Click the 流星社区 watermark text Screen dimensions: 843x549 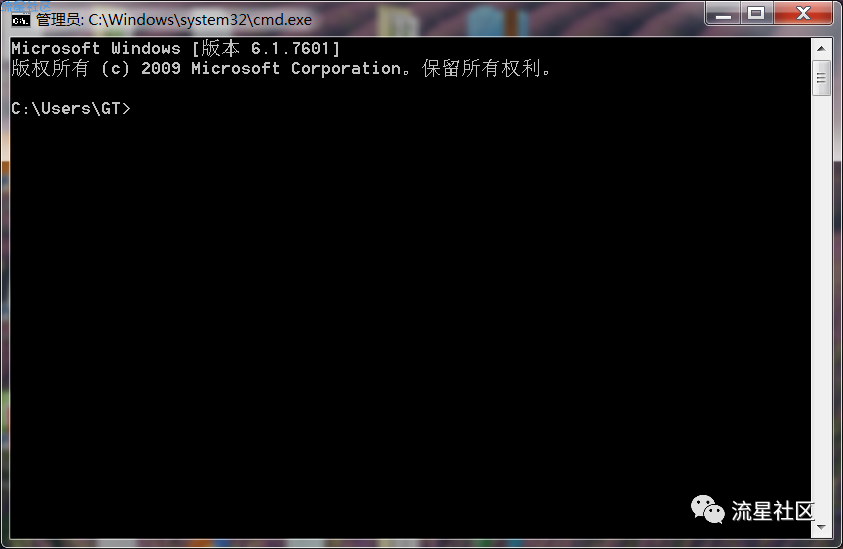773,511
